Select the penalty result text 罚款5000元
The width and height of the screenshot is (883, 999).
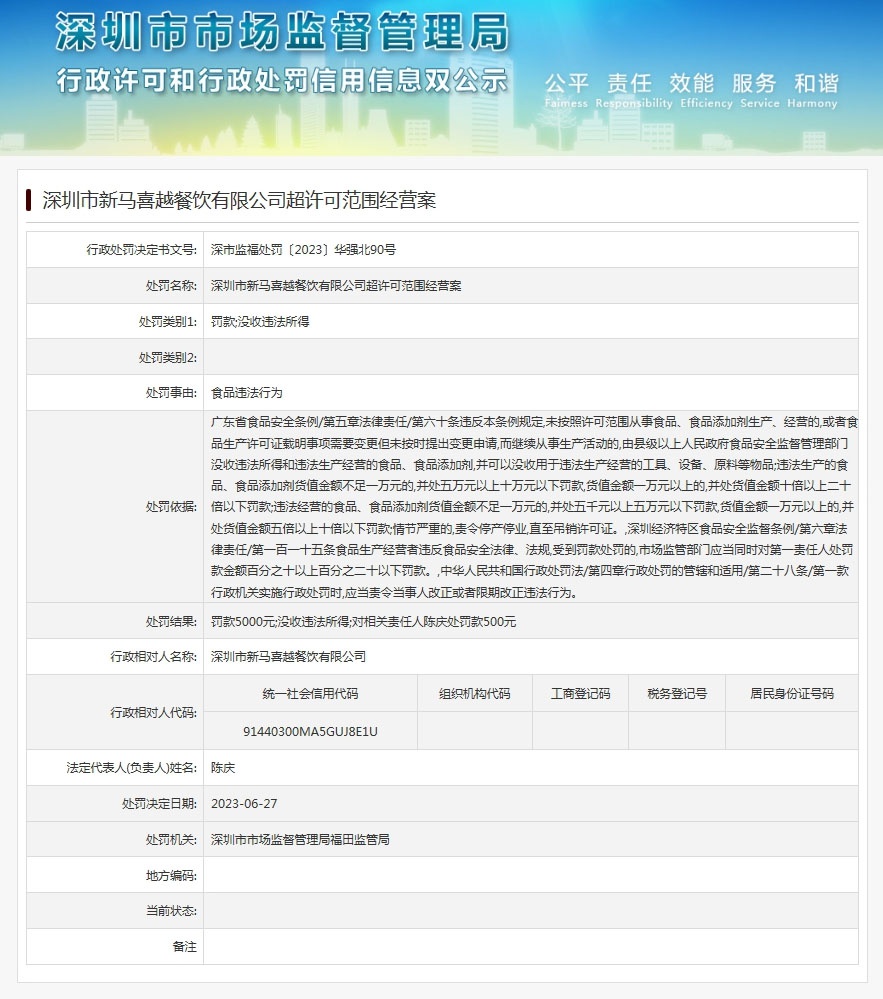243,621
